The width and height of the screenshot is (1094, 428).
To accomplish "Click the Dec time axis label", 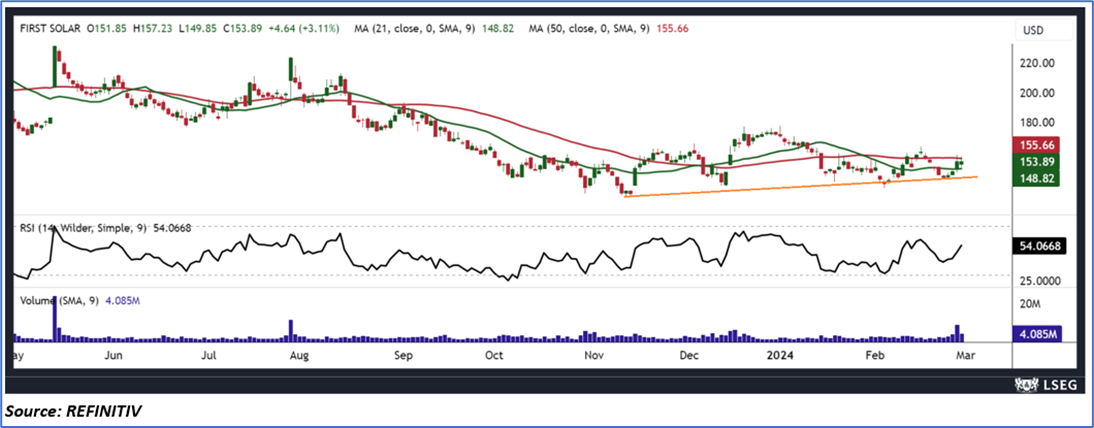I will click(x=689, y=355).
